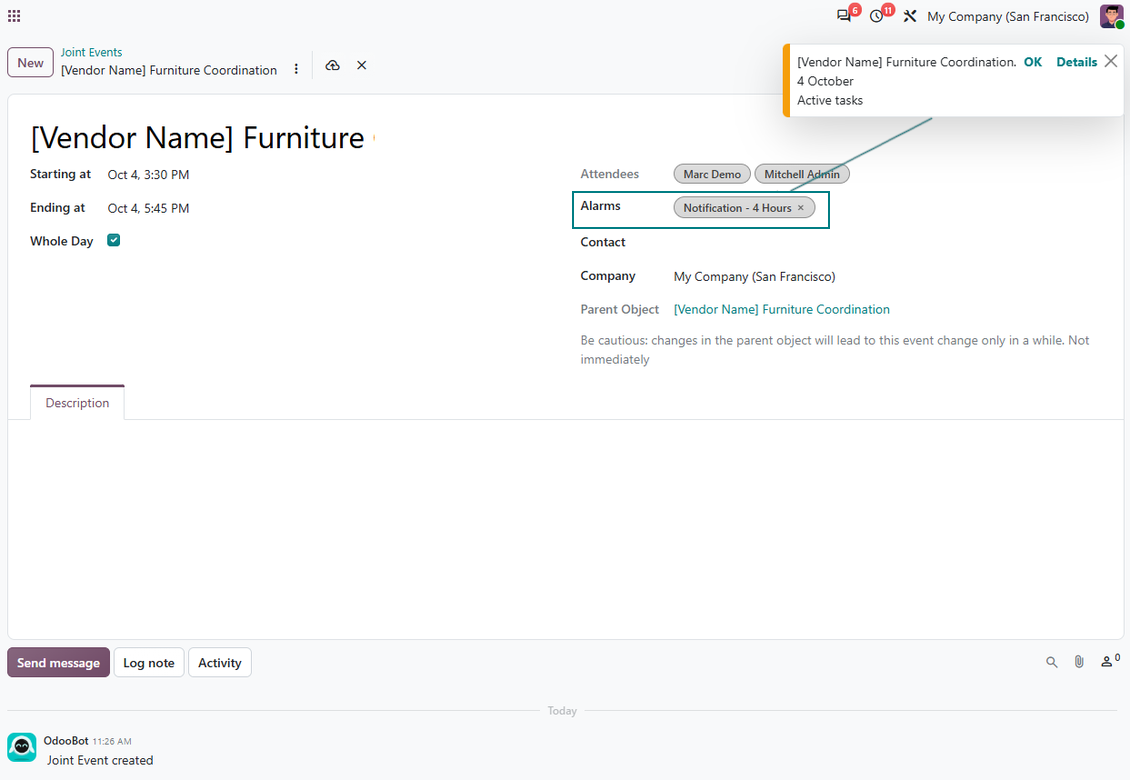Open the Parent Object Furniture Coordination link
Viewport: 1130px width, 780px height.
[x=782, y=309]
